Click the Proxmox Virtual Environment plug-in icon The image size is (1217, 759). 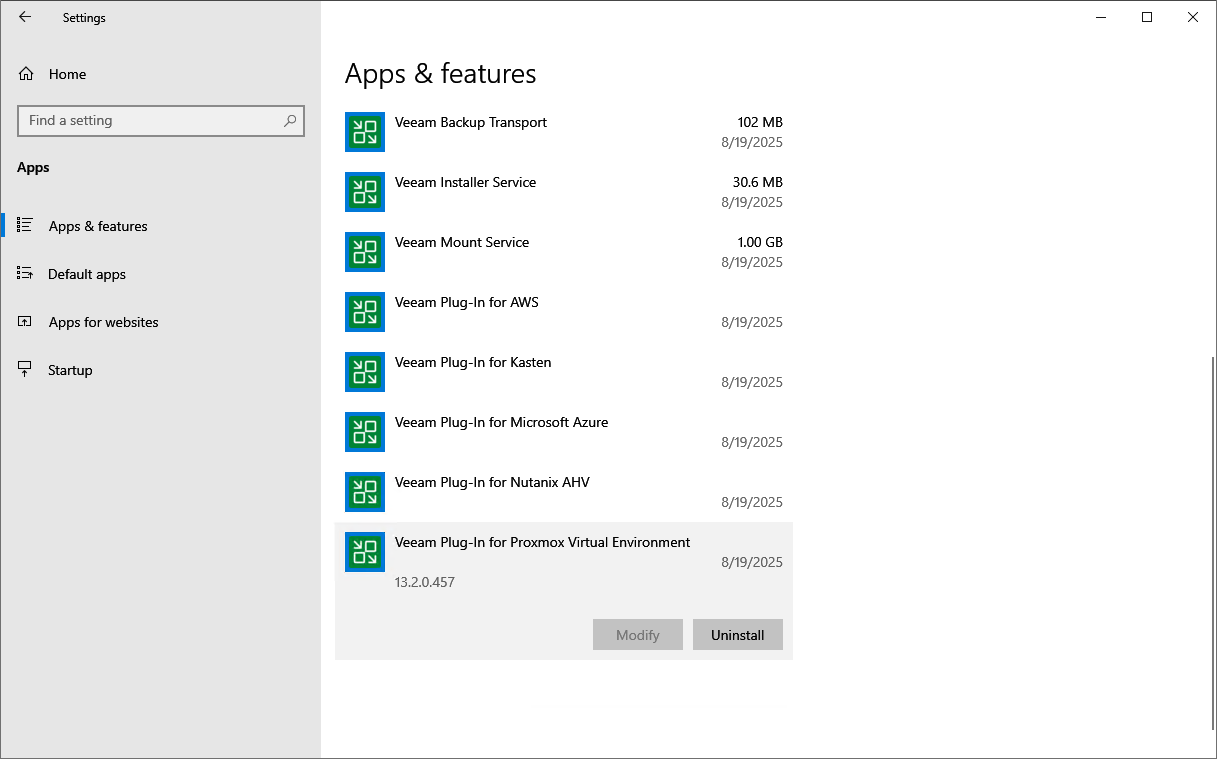click(x=365, y=552)
